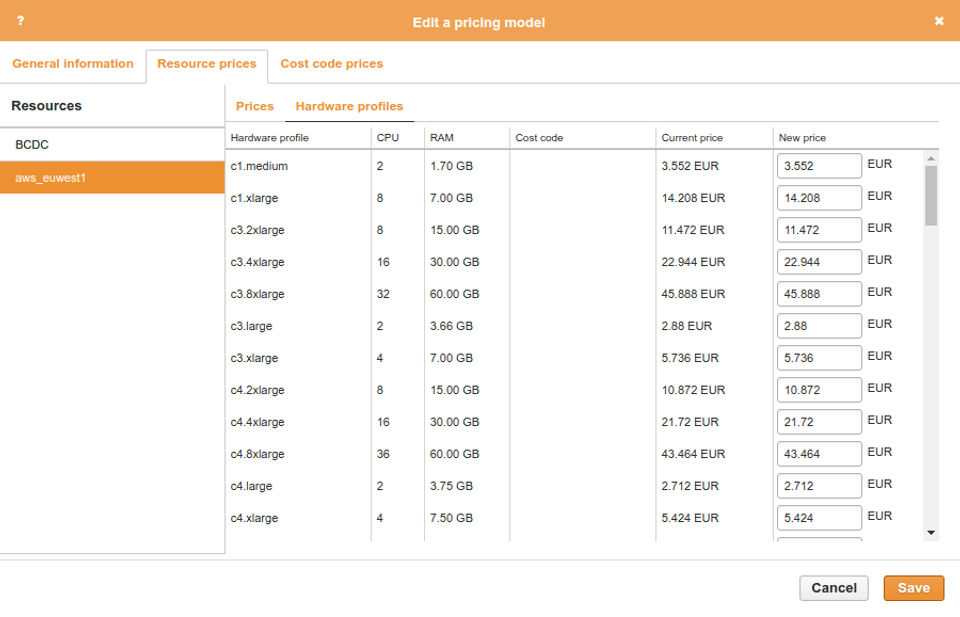Switch to General information tab
This screenshot has height=617, width=960.
click(73, 64)
